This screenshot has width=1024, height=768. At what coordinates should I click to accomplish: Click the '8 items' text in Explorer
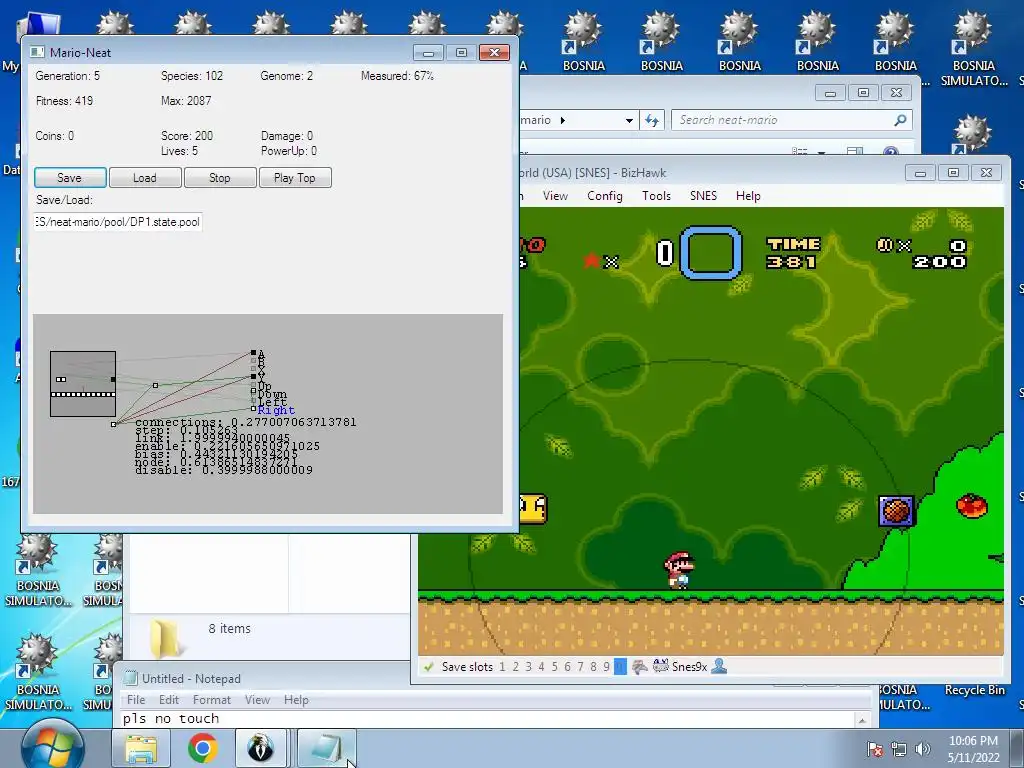[230, 628]
